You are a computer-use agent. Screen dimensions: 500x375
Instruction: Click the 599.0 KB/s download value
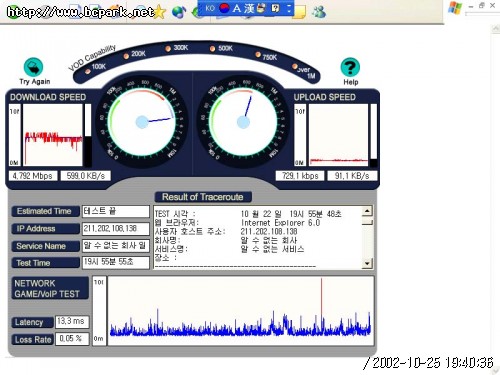86,176
